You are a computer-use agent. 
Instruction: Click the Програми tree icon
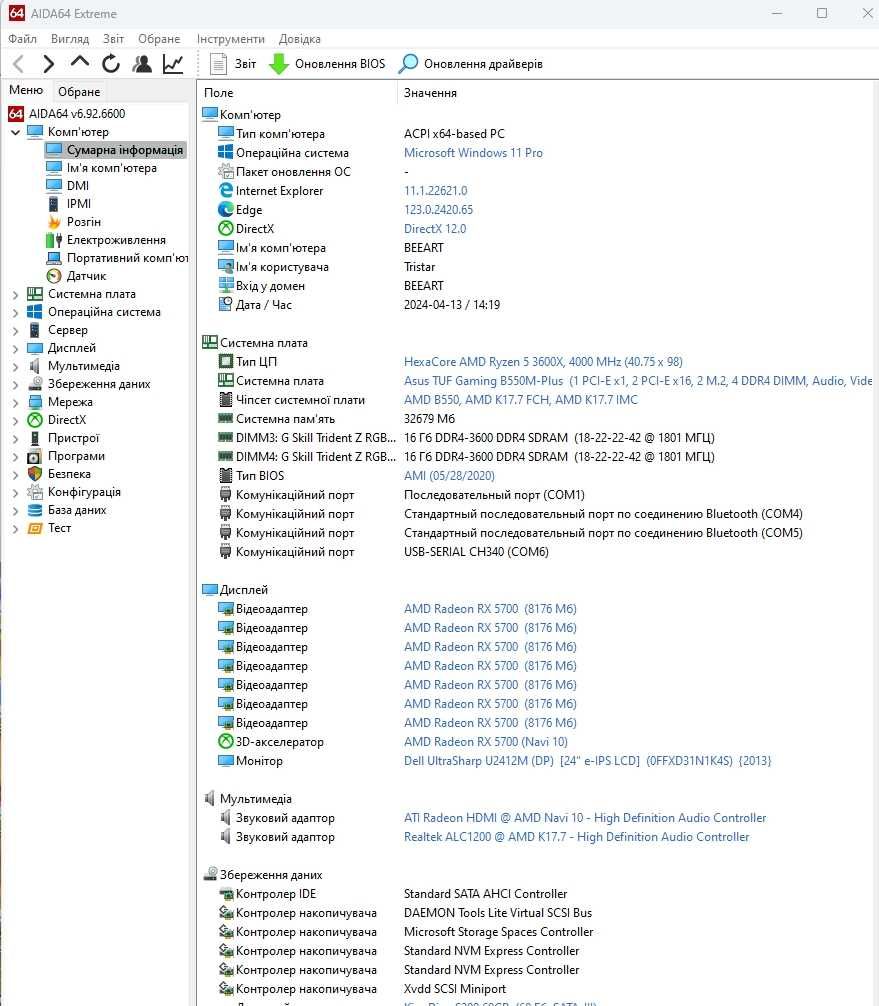[x=35, y=456]
